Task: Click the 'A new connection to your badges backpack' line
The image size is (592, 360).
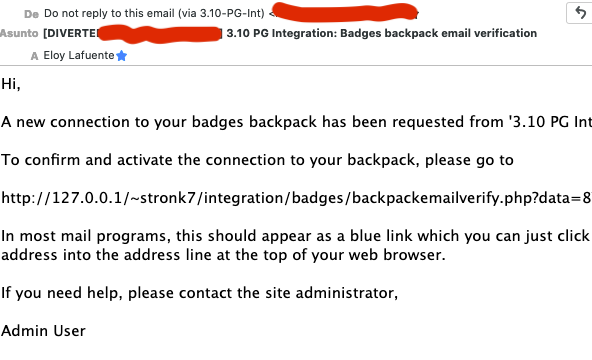Action: [296, 122]
